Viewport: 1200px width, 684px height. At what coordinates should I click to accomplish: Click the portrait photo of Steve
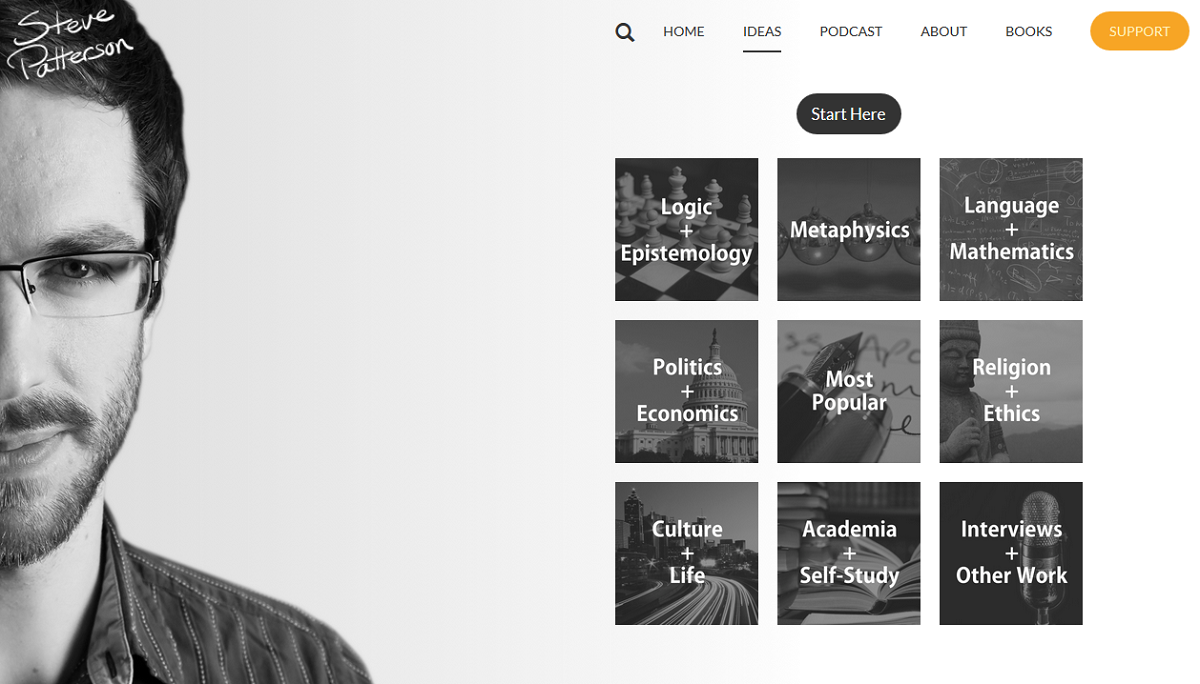point(150,380)
